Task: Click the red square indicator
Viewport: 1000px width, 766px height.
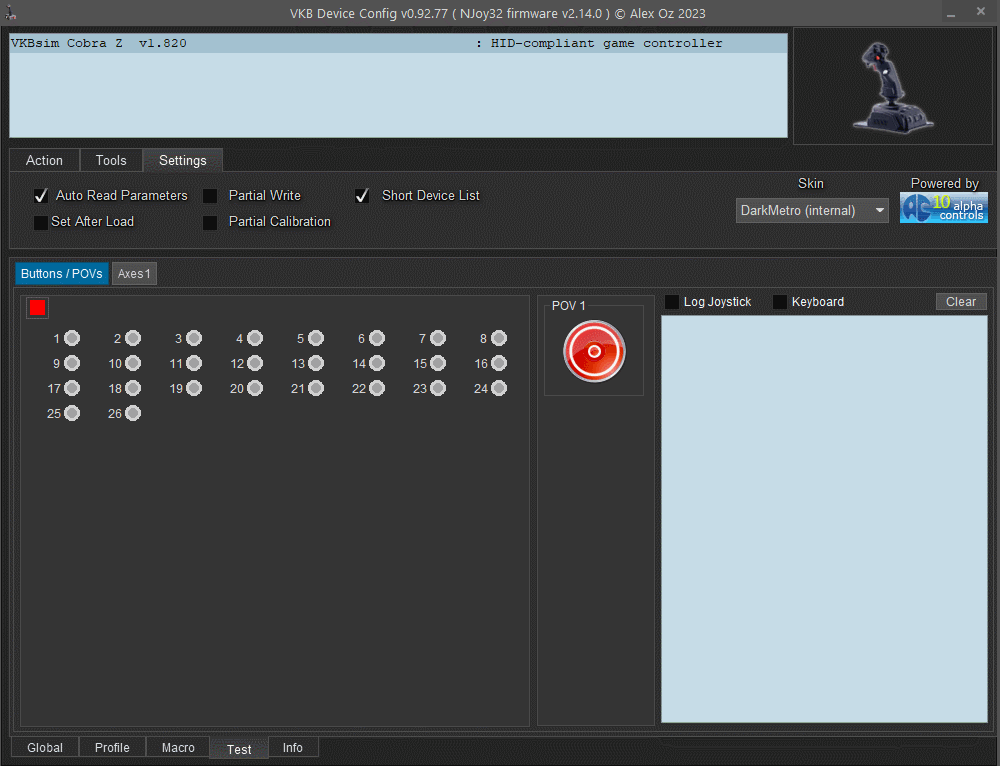Action: coord(38,308)
